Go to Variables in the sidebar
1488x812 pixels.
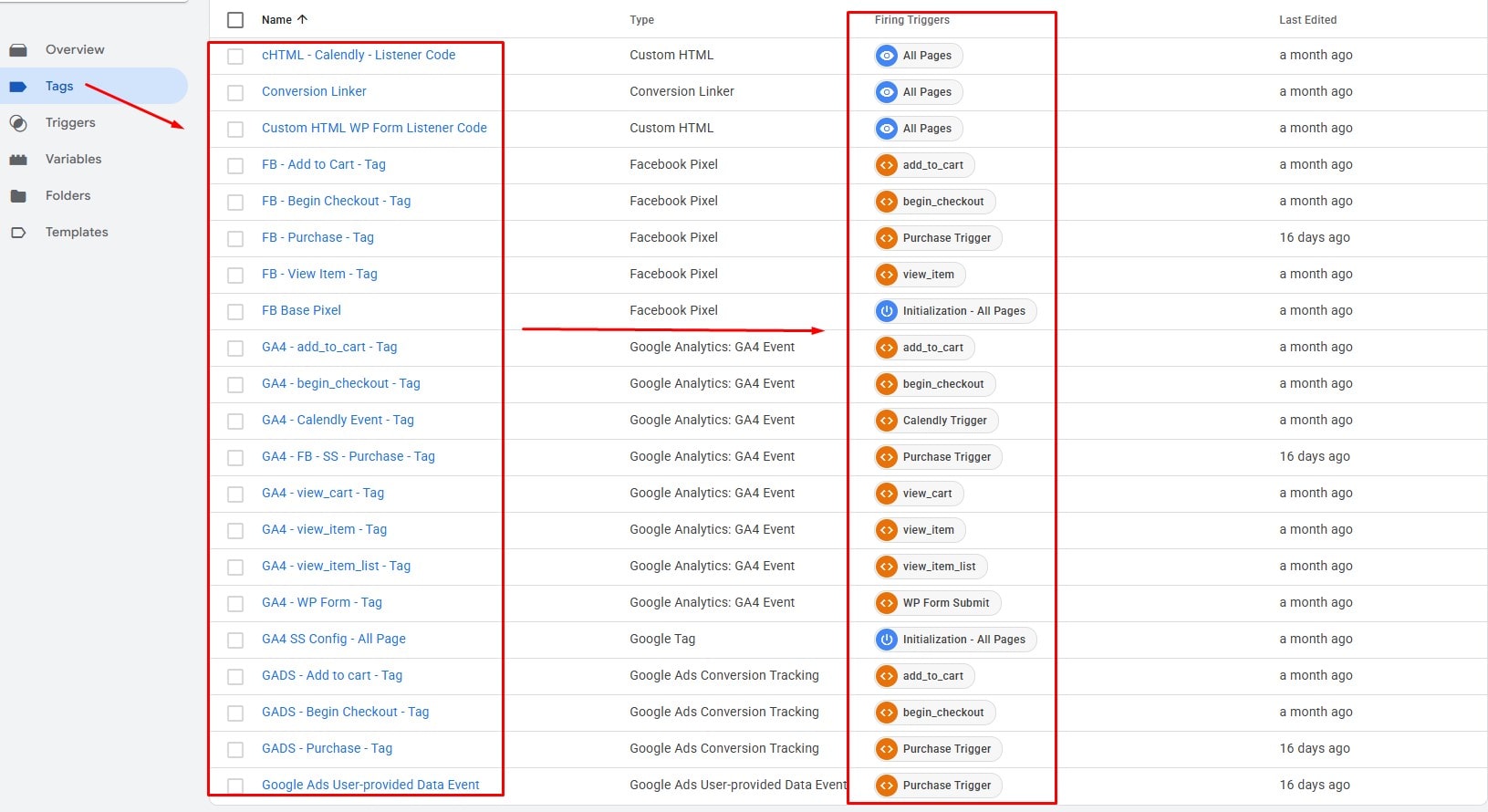coord(73,160)
